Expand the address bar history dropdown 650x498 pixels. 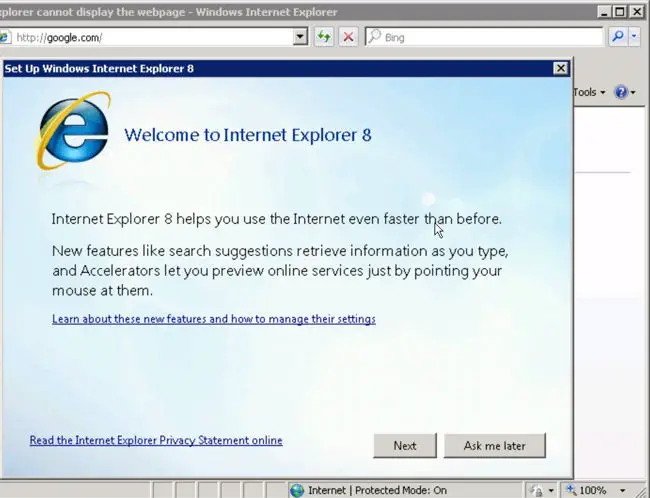[300, 37]
